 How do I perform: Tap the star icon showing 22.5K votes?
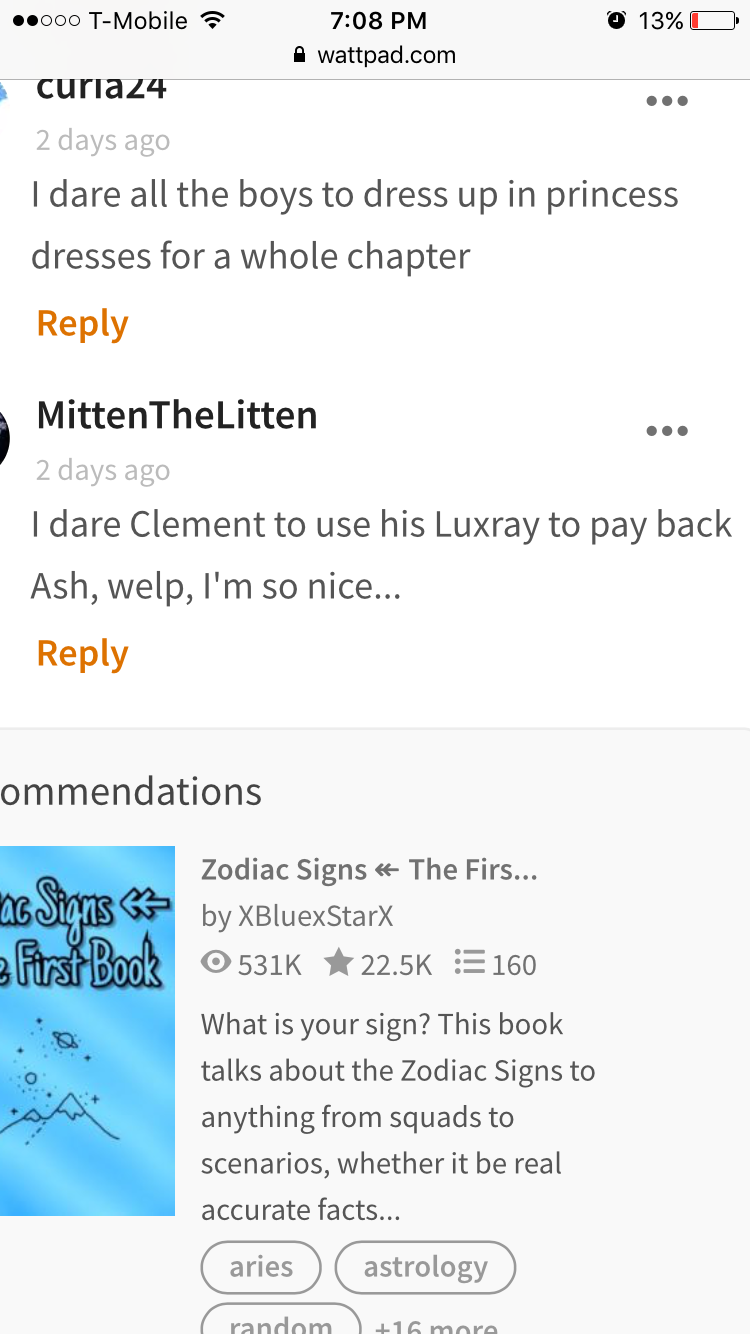(339, 963)
